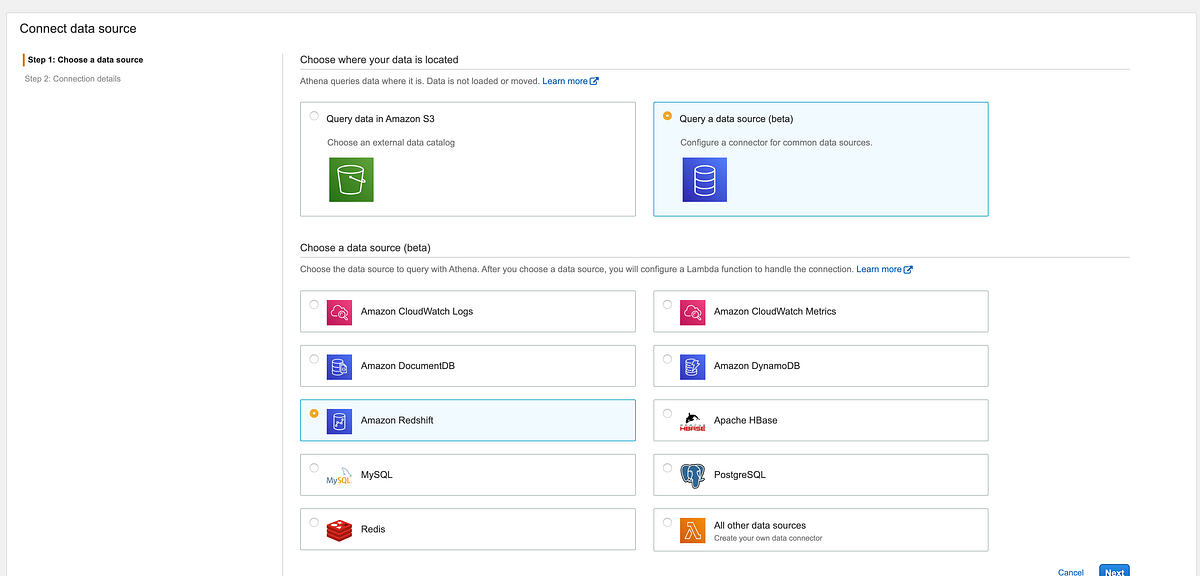Image resolution: width=1200 pixels, height=576 pixels.
Task: Click the green S3 bucket icon
Action: point(351,180)
